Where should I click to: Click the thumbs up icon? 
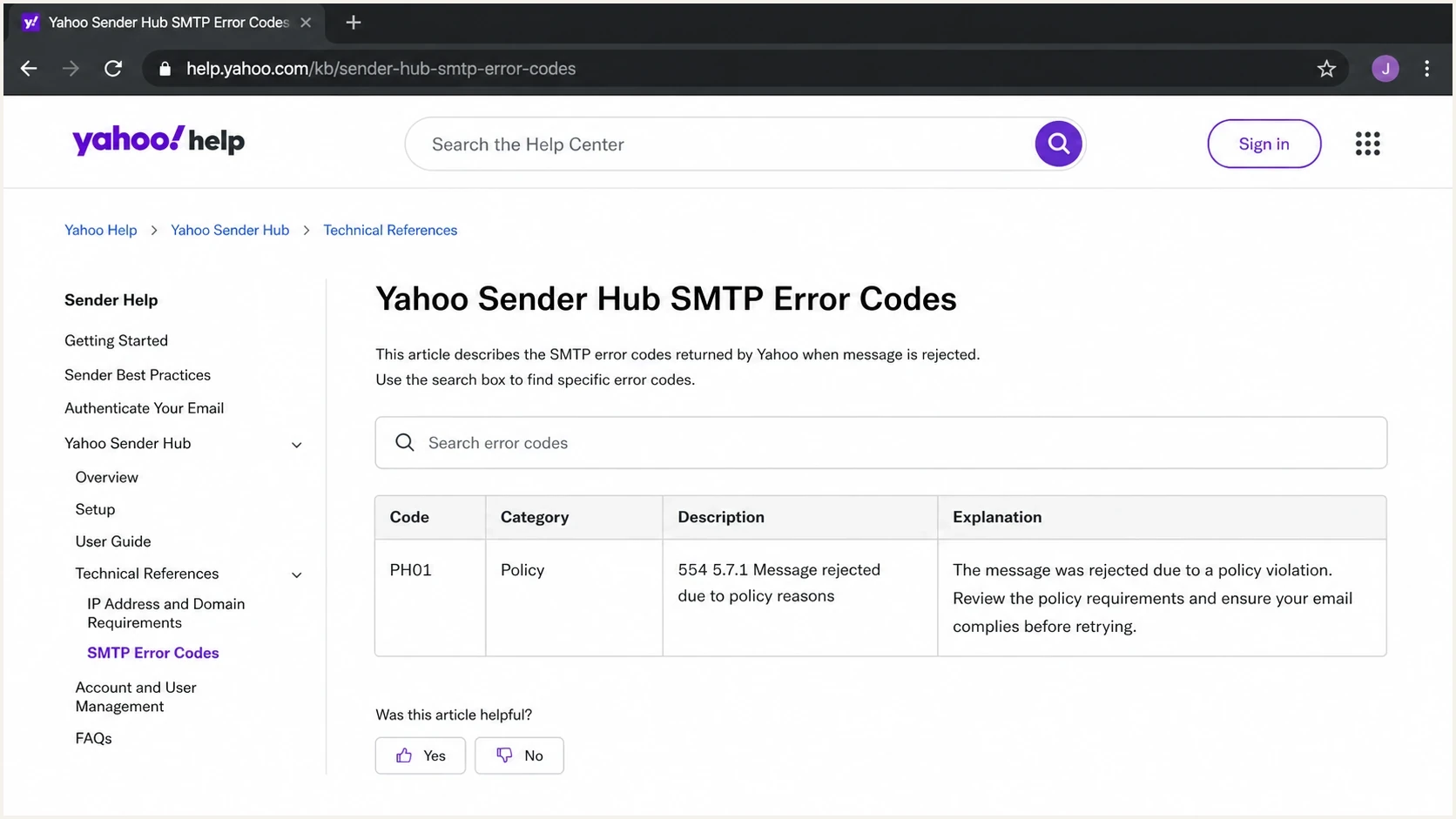coord(404,755)
